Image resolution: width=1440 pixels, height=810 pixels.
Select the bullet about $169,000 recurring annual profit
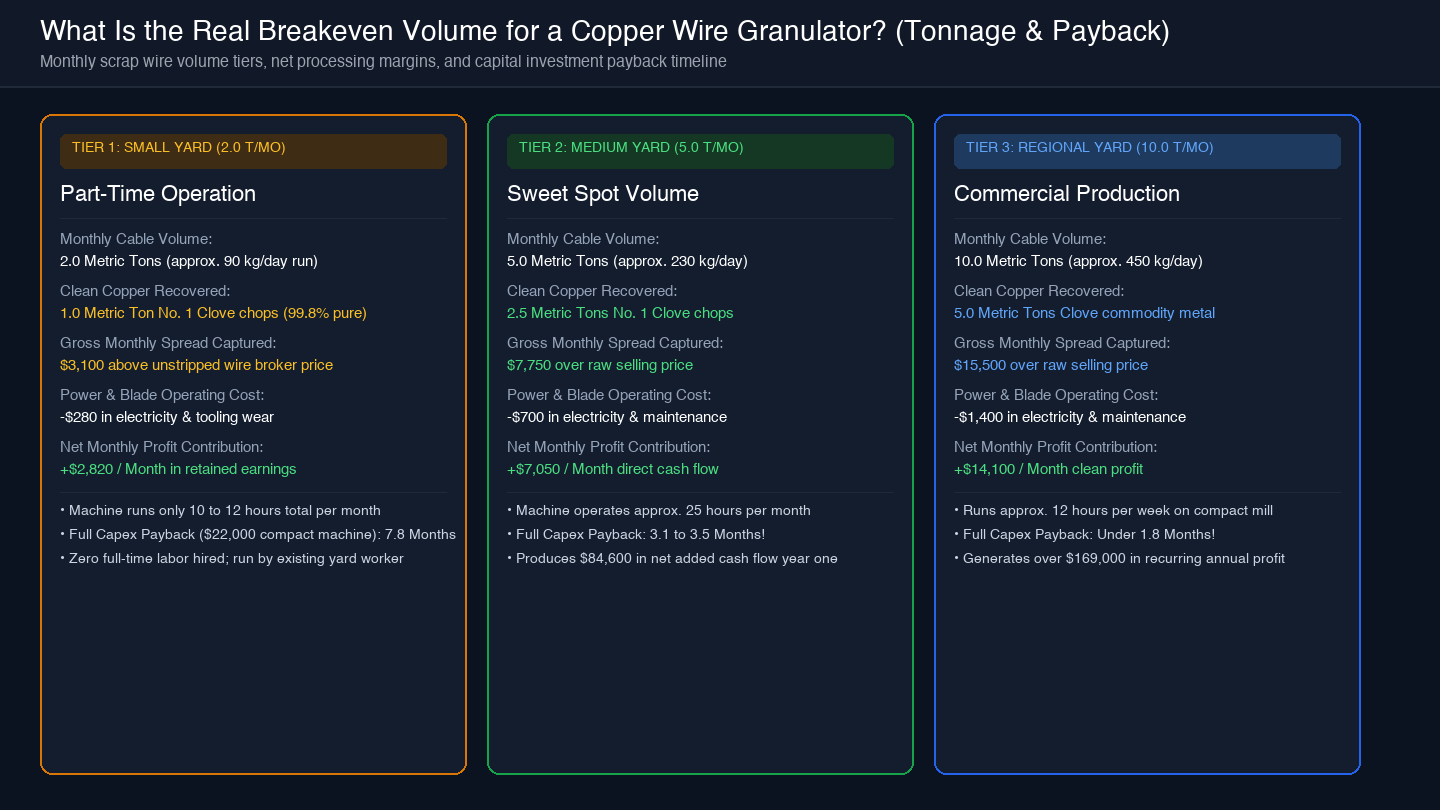click(x=1119, y=558)
